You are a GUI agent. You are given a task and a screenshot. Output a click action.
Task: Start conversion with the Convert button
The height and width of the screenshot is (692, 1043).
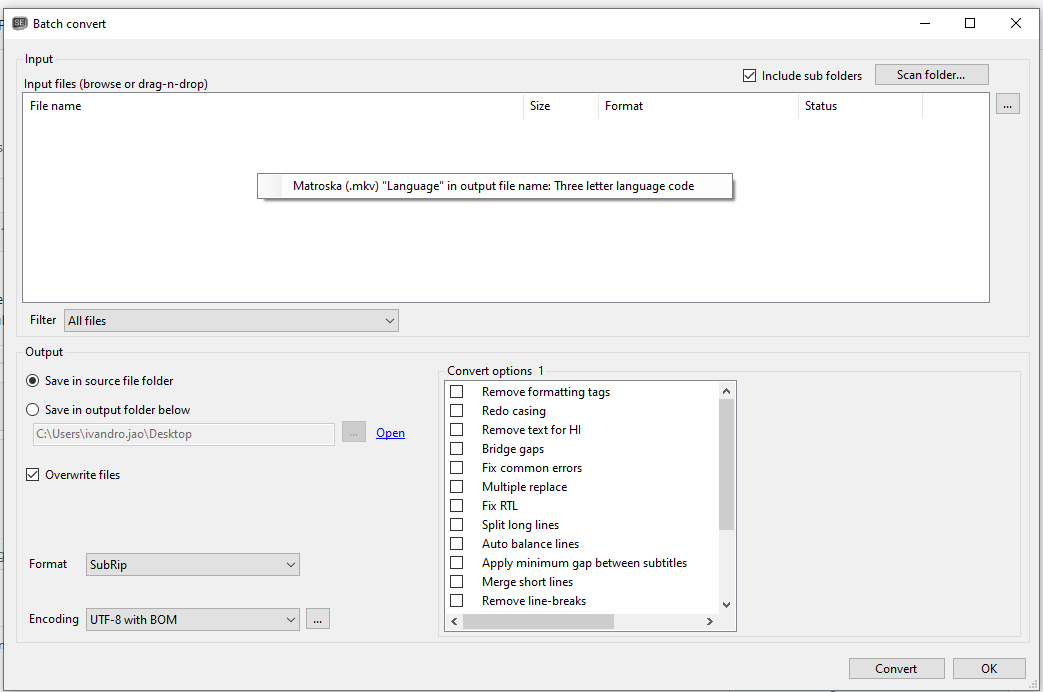(896, 668)
